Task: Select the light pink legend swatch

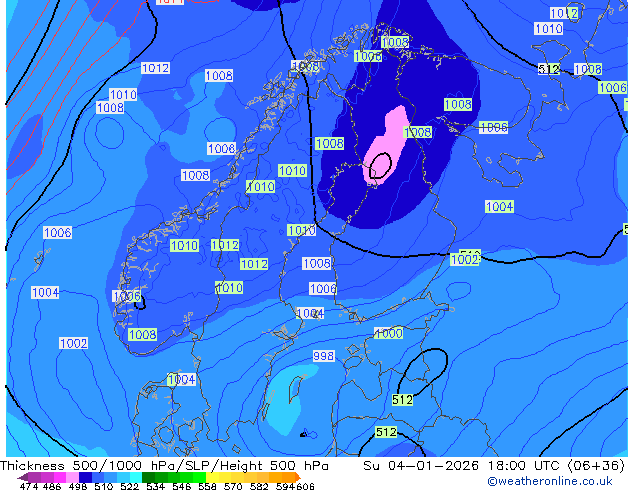Action: tap(72, 477)
